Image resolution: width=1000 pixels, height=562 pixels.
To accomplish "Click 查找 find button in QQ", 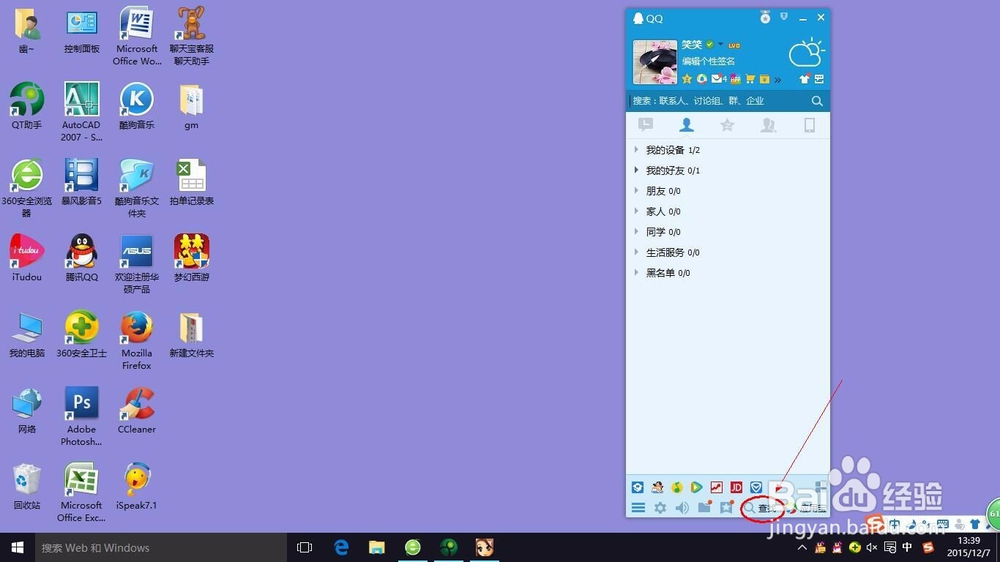I will click(x=760, y=508).
